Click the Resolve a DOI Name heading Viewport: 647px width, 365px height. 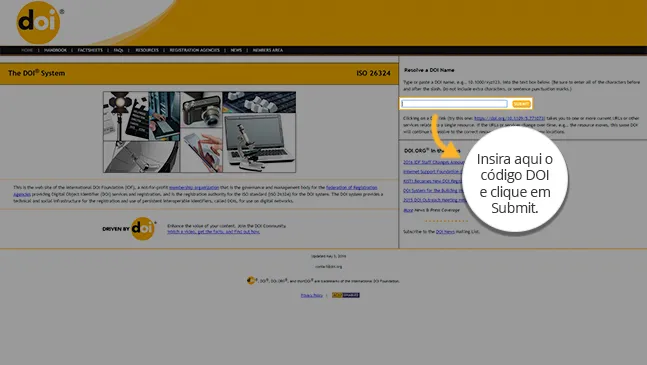(429, 70)
